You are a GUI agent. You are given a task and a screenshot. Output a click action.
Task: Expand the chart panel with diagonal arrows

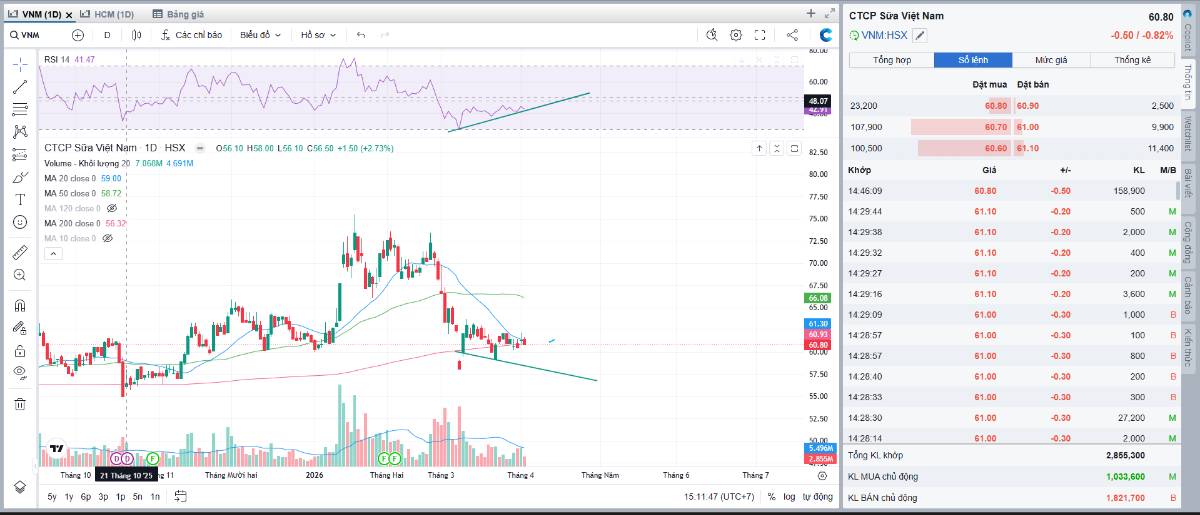(x=829, y=13)
